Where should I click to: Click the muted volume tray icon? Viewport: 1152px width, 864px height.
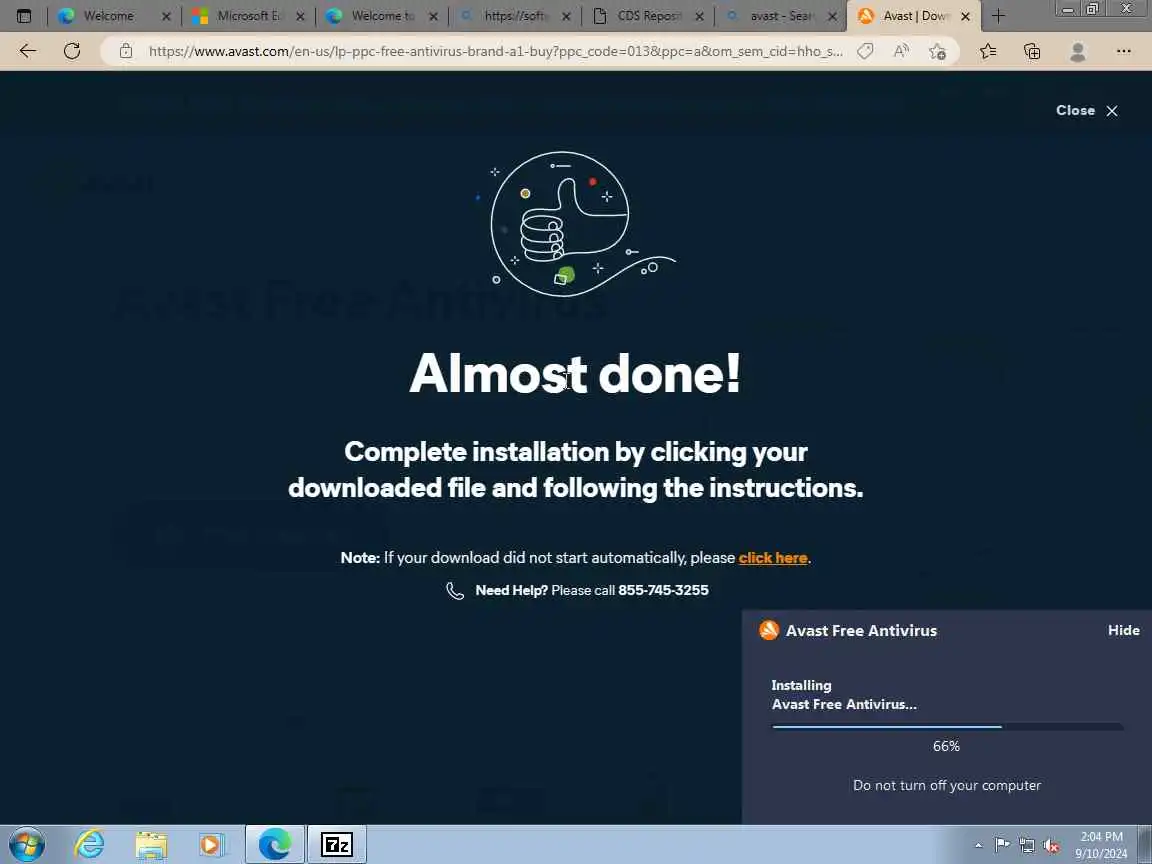[1051, 846]
